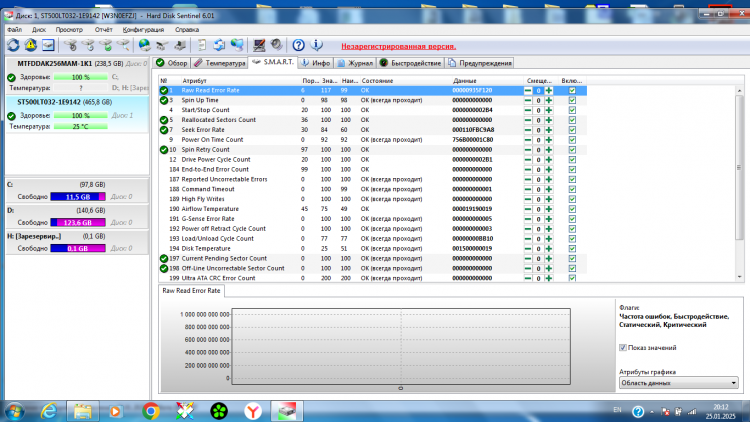
Task: Click the speaker-shaped toolbar icon
Action: coord(276,45)
